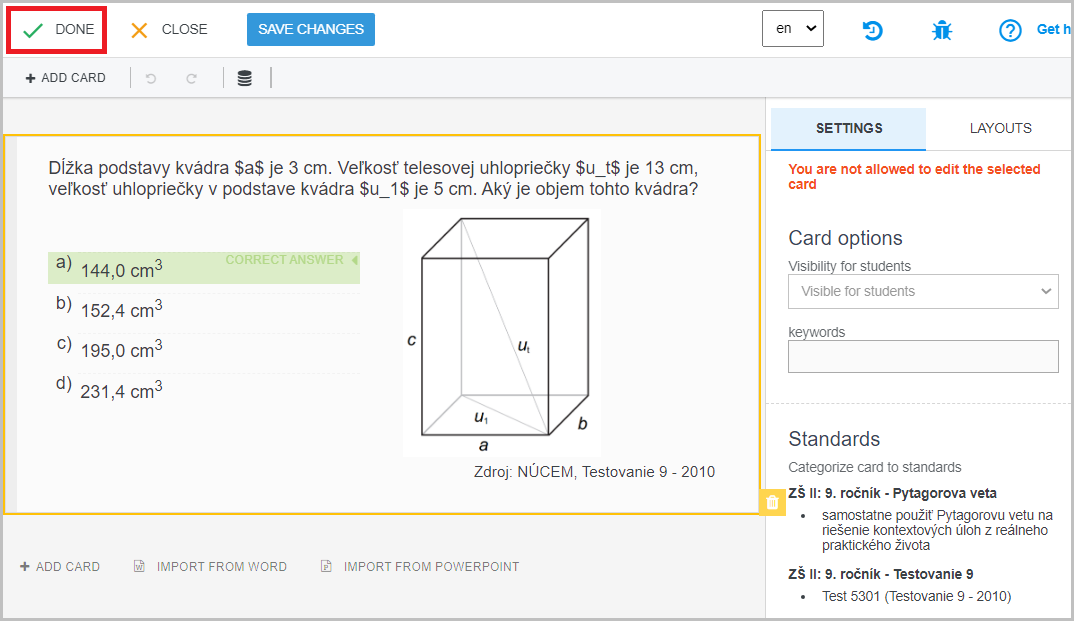Select the Settings tab

pos(849,128)
